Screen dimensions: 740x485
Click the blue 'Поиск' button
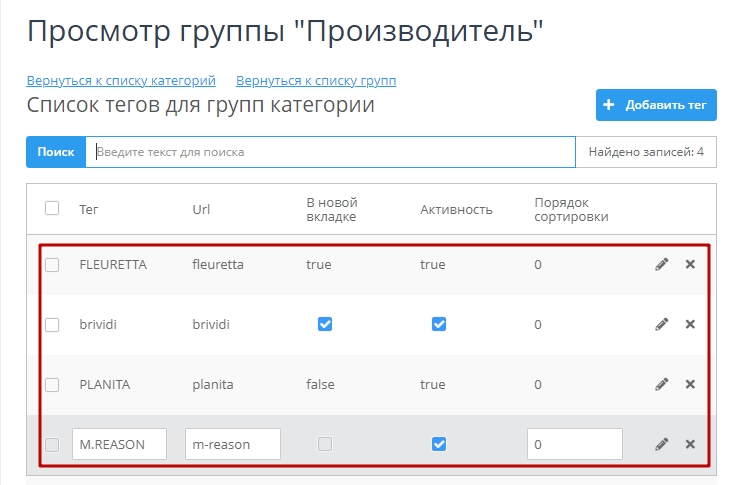point(56,152)
